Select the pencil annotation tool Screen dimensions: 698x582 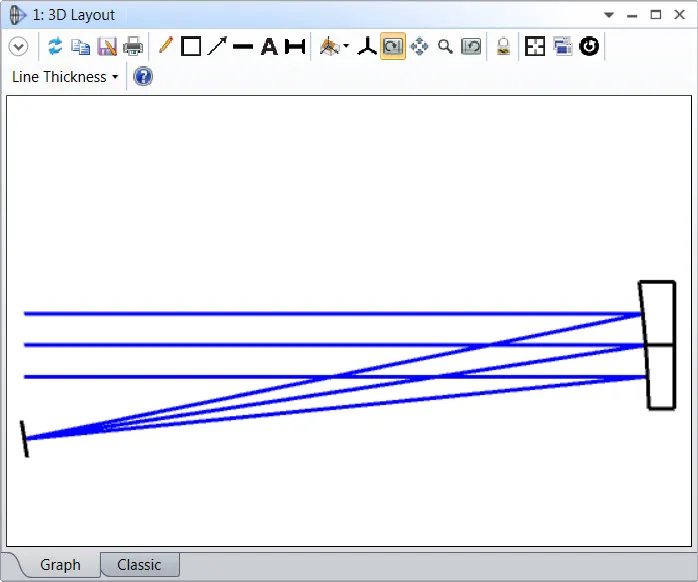tap(165, 46)
